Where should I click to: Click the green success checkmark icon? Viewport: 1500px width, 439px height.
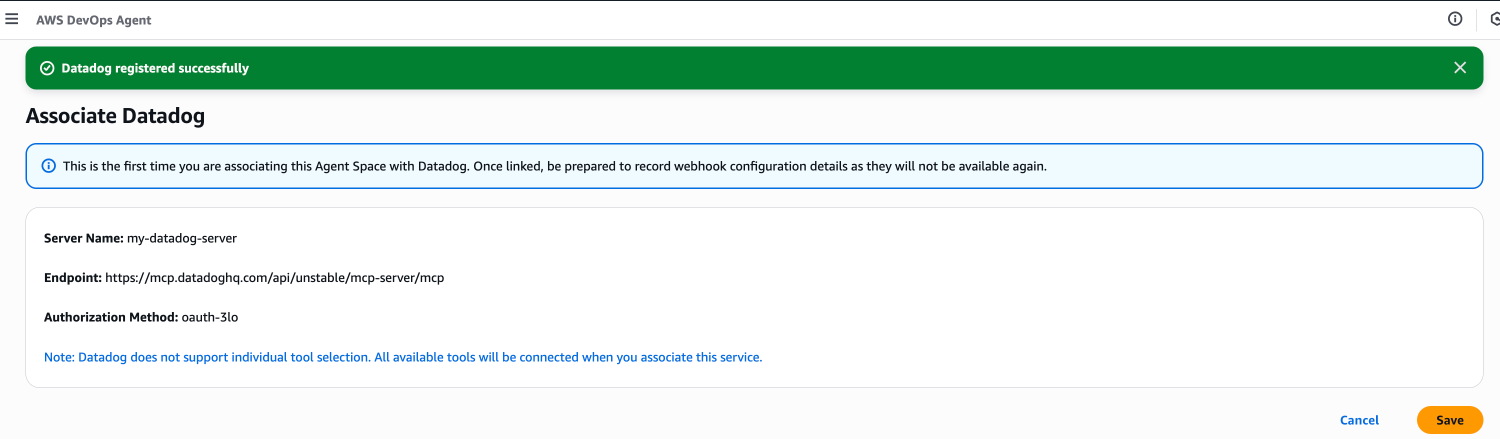pyautogui.click(x=46, y=68)
